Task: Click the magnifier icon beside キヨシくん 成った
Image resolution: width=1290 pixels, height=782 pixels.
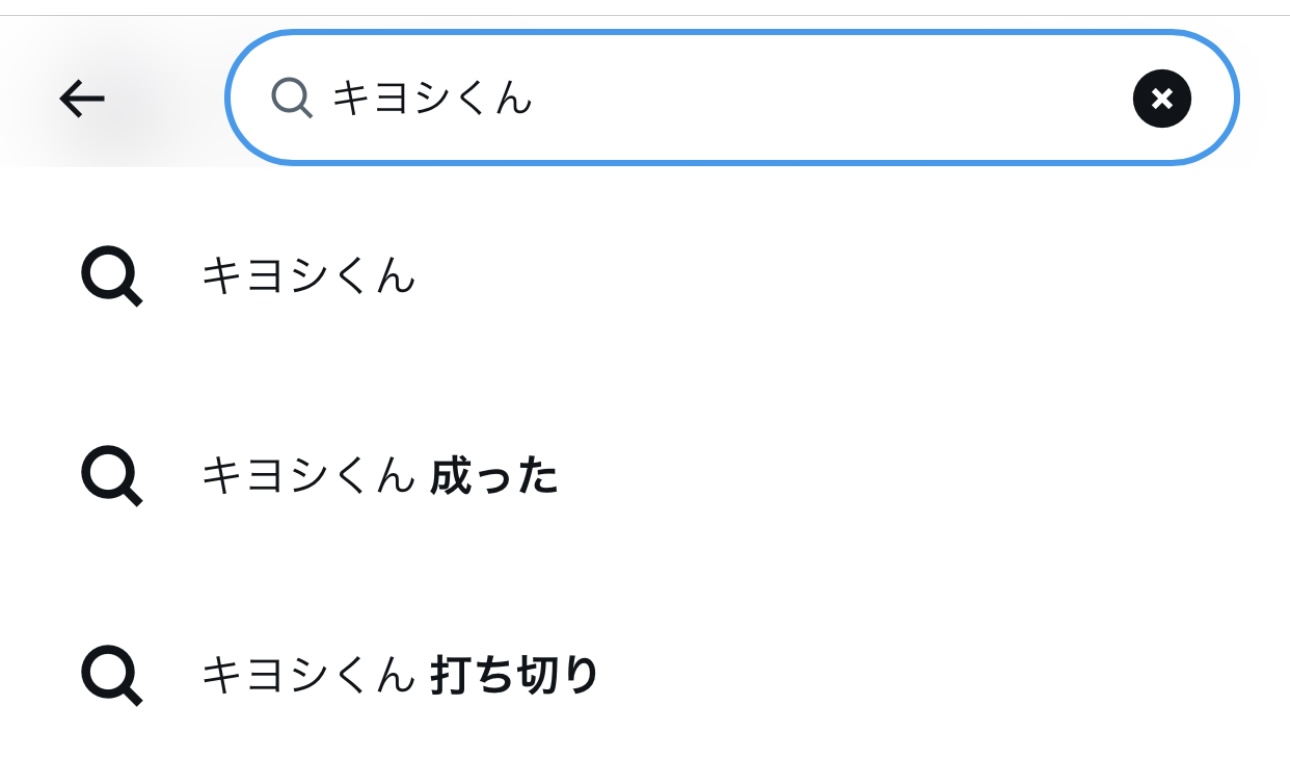Action: tap(111, 477)
